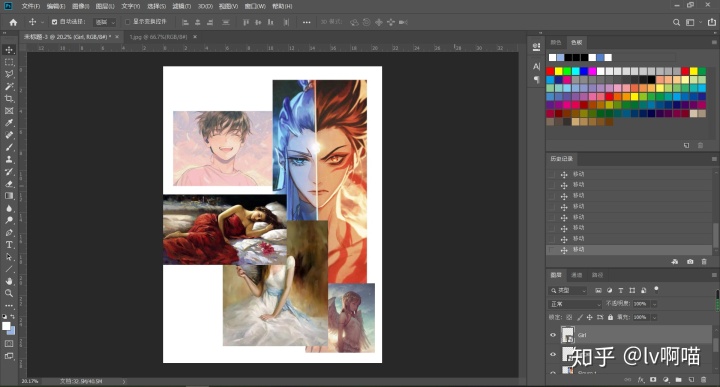Open the Swatches panel flyout menu
The image size is (720, 387).
pyautogui.click(x=714, y=42)
